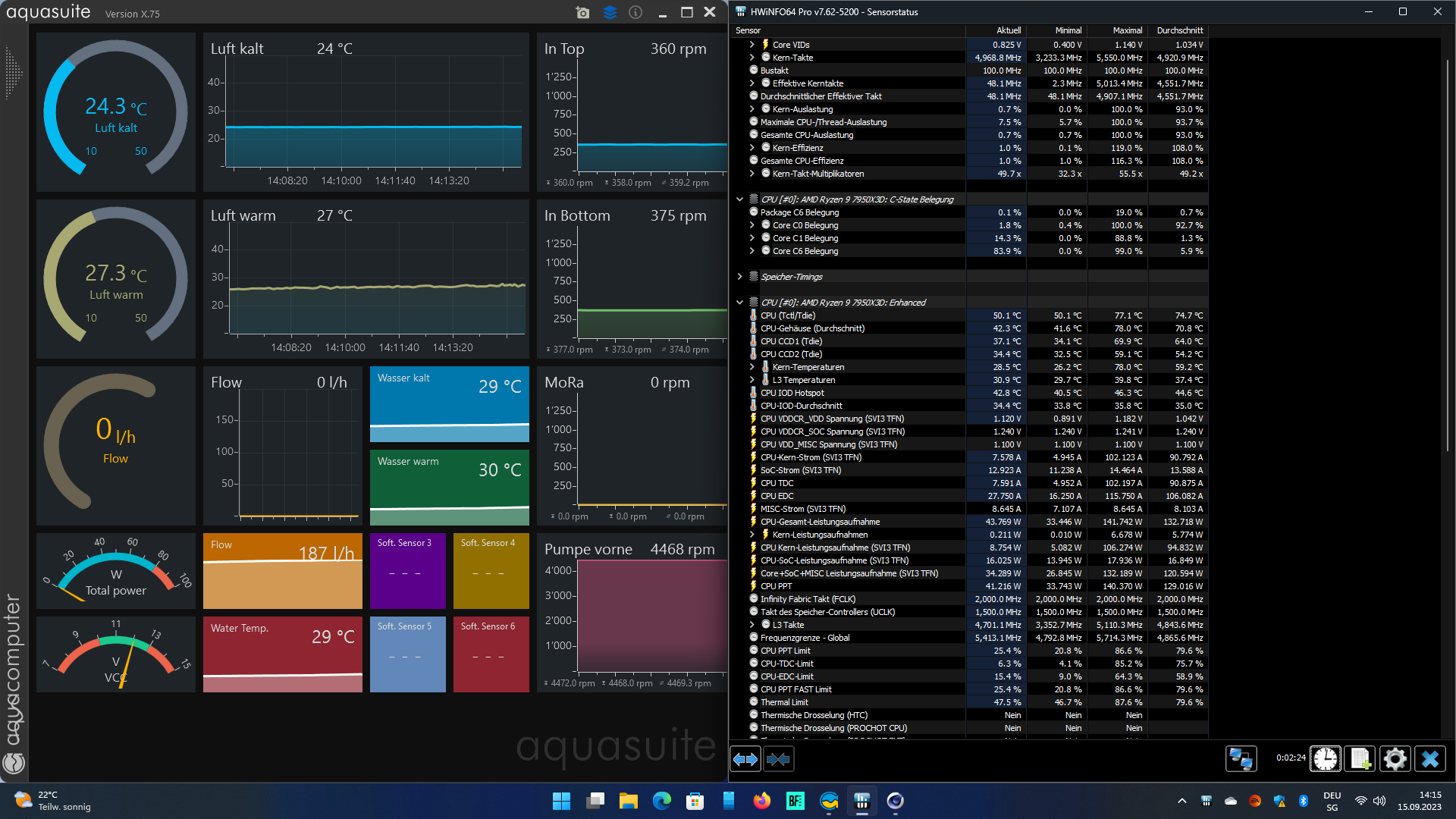The image size is (1456, 819).
Task: Toggle the polling timer clock button in HWiNFO
Action: (x=1326, y=758)
